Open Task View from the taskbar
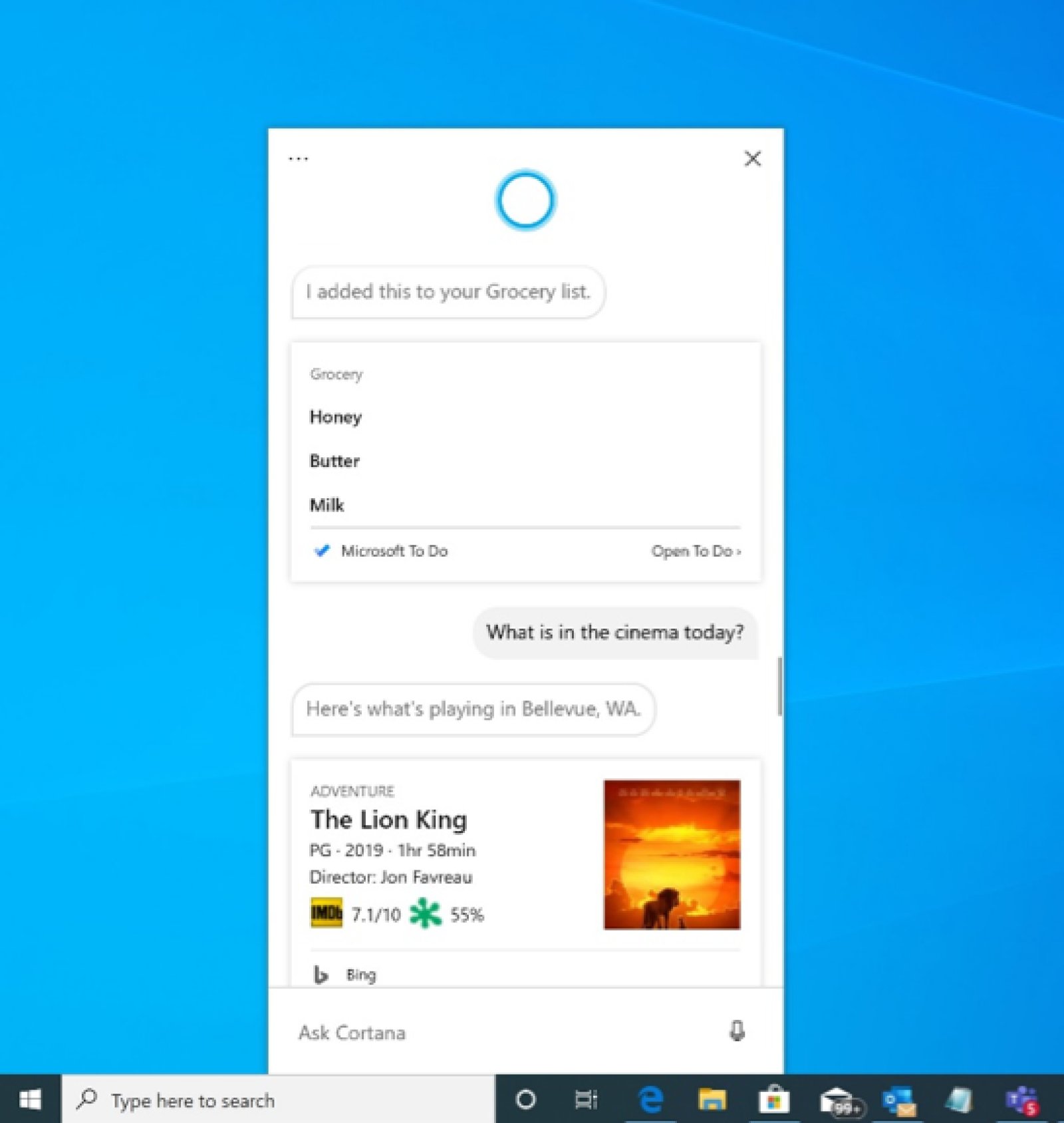This screenshot has width=1064, height=1123. click(x=585, y=1100)
